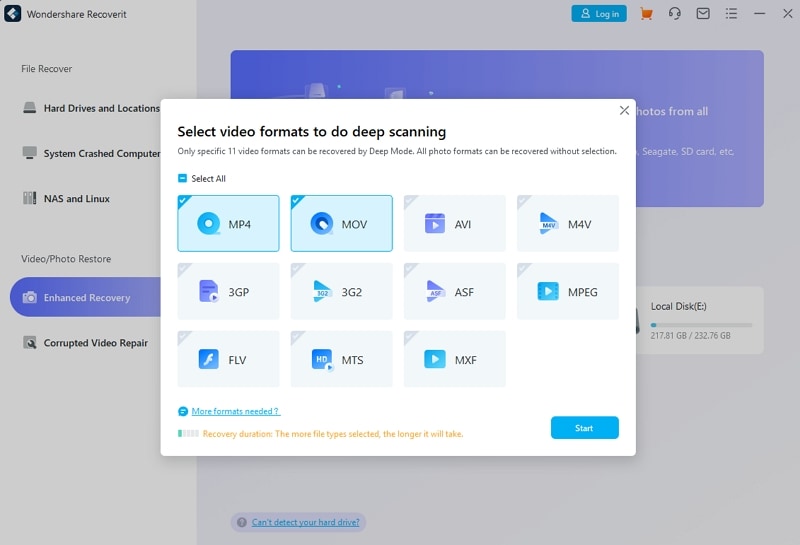Click the Start button

point(584,428)
